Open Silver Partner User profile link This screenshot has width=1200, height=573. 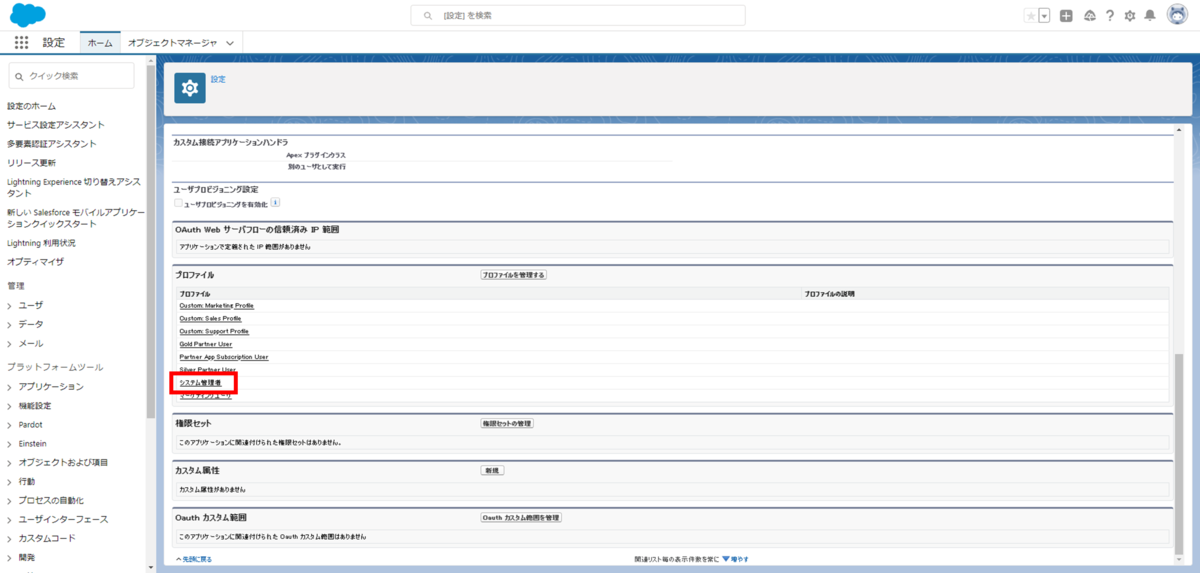click(x=207, y=370)
